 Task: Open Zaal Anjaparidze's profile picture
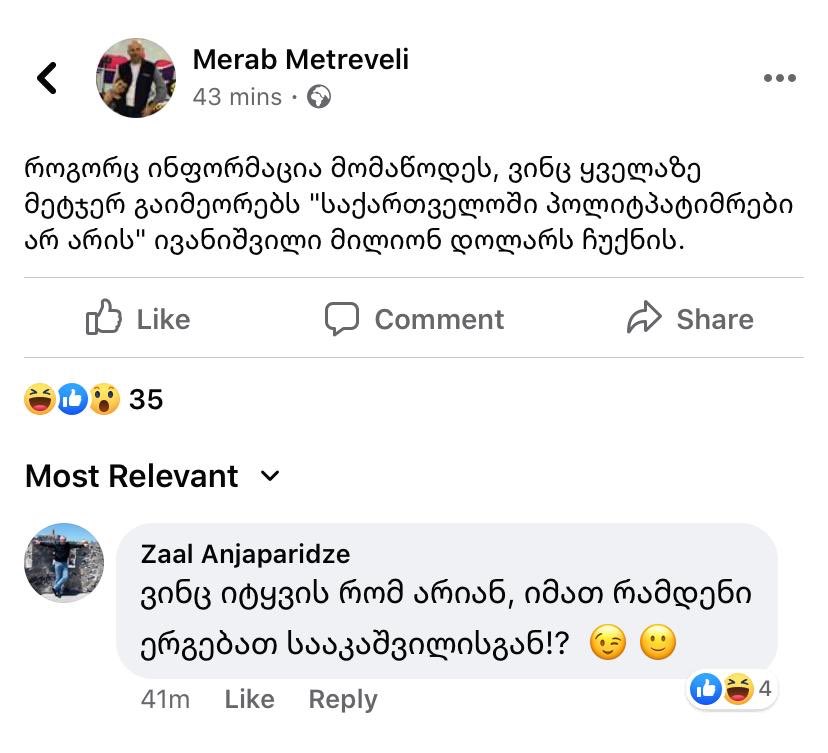[x=64, y=562]
